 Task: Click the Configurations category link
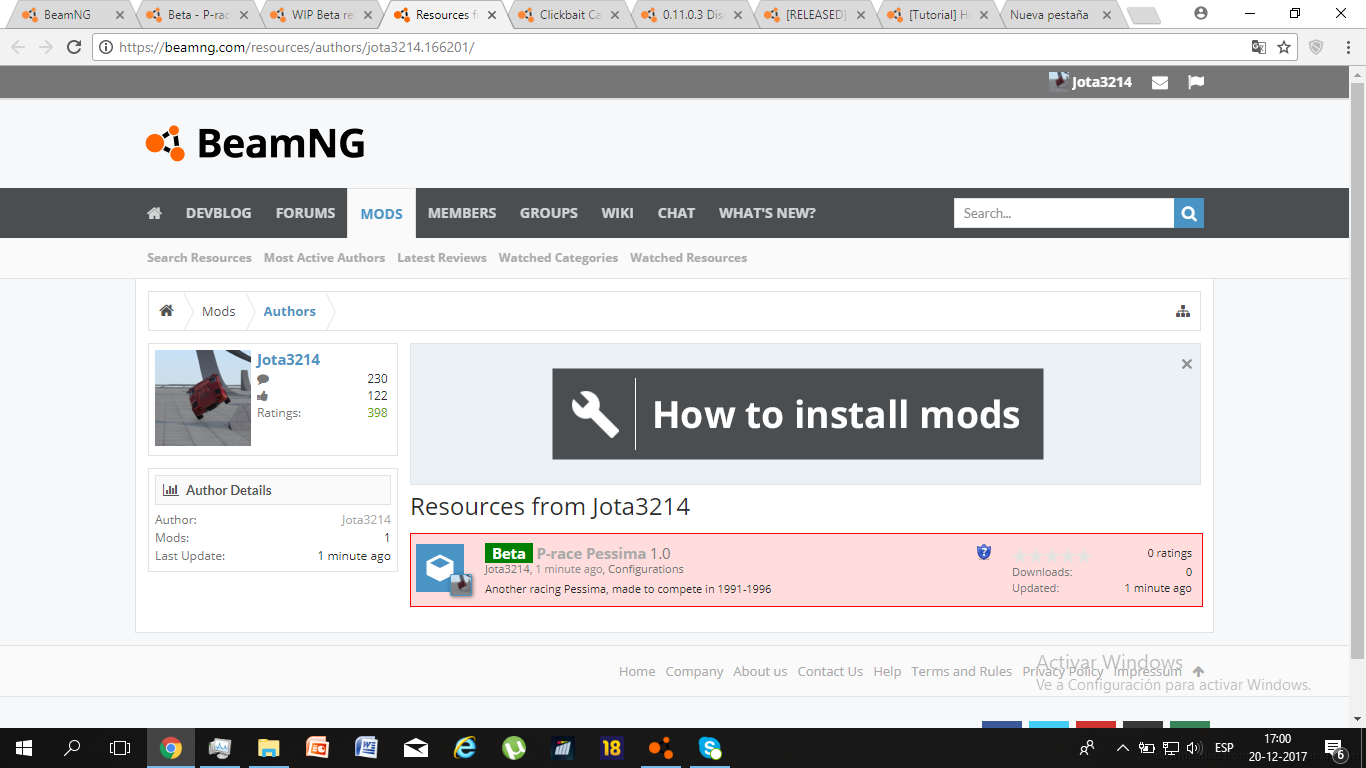(646, 569)
